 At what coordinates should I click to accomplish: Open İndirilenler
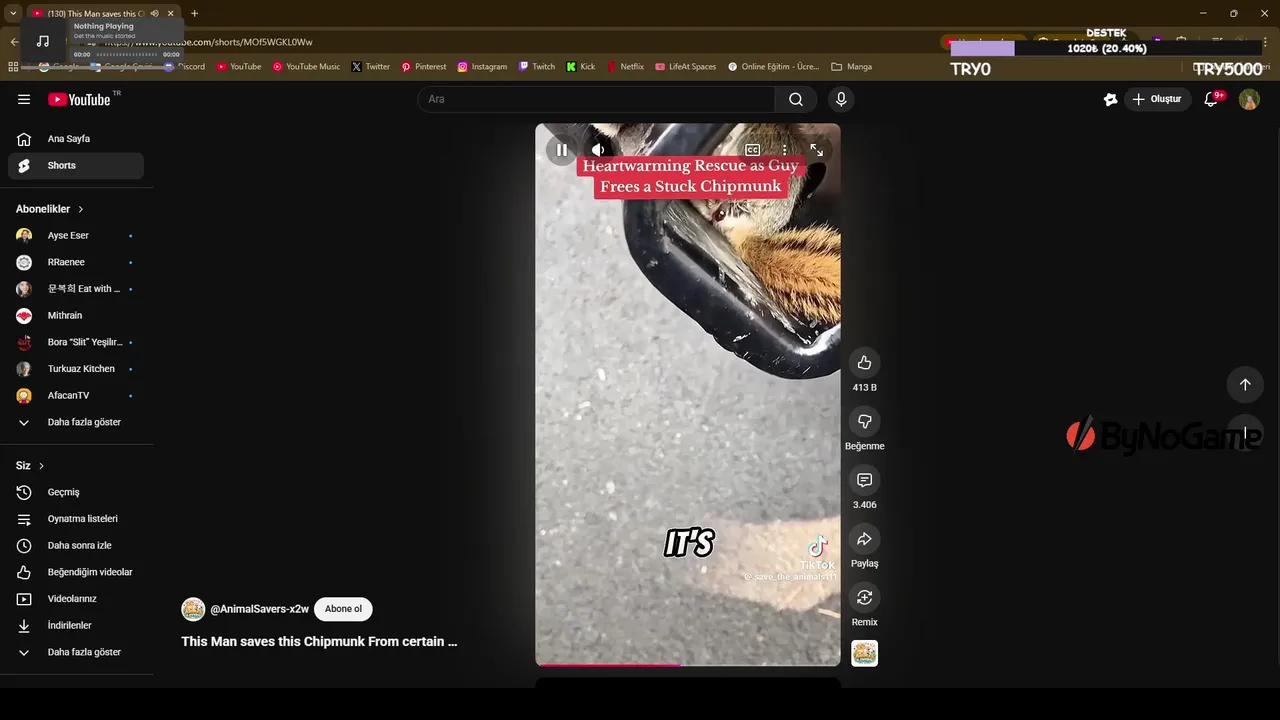click(x=76, y=626)
